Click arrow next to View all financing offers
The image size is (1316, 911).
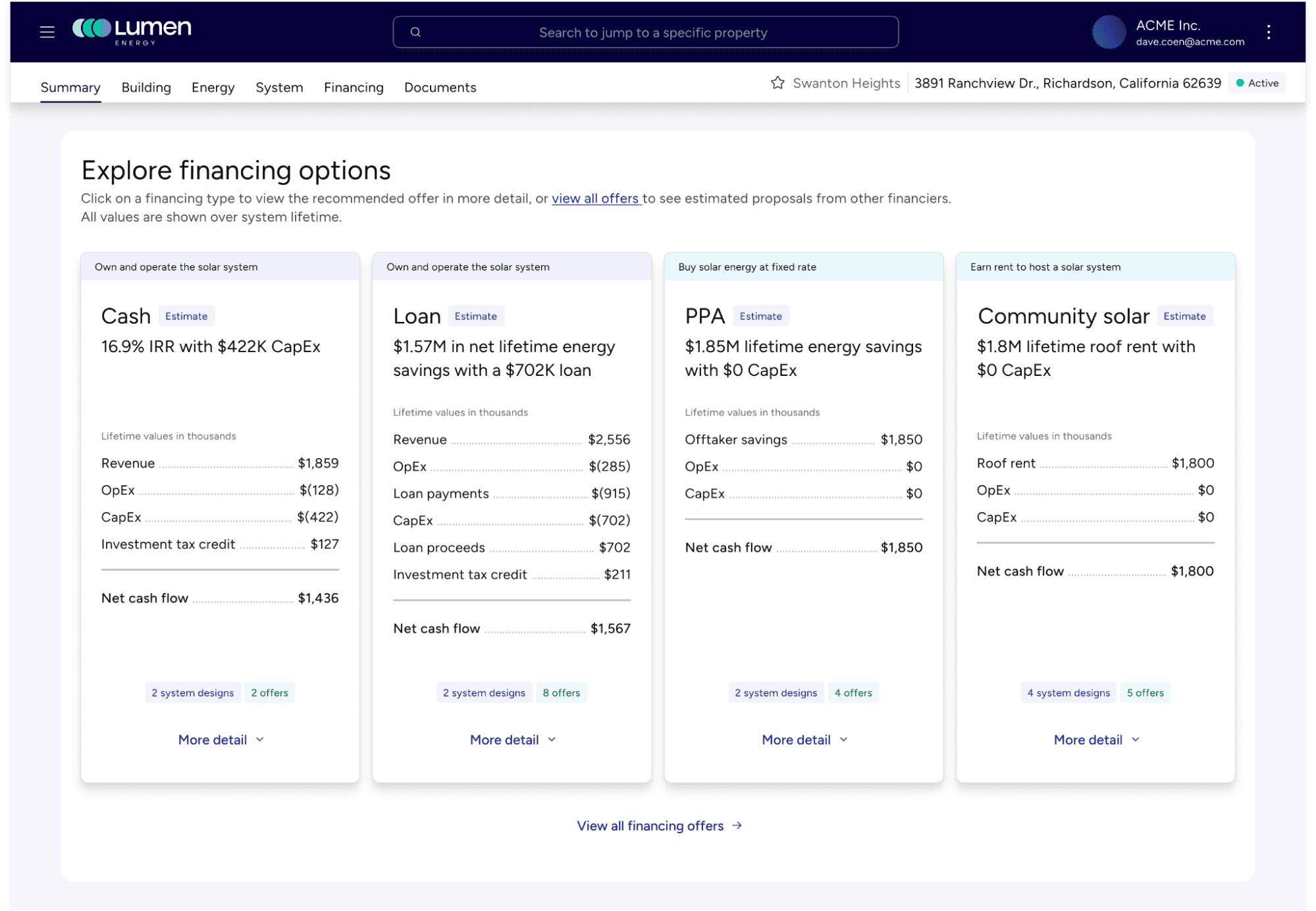(x=737, y=825)
